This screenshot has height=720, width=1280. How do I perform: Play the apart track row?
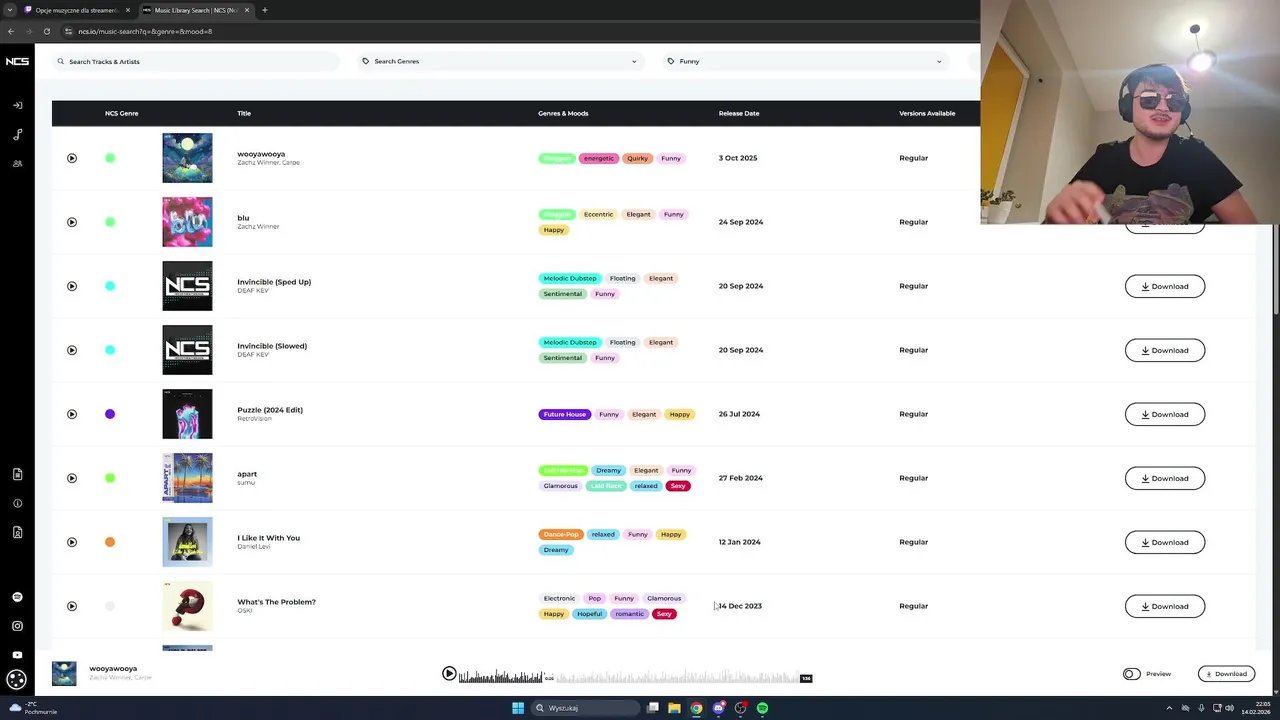(72, 478)
